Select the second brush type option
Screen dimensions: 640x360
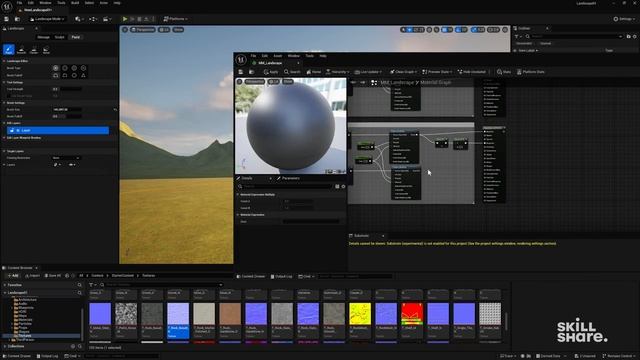(x=65, y=68)
